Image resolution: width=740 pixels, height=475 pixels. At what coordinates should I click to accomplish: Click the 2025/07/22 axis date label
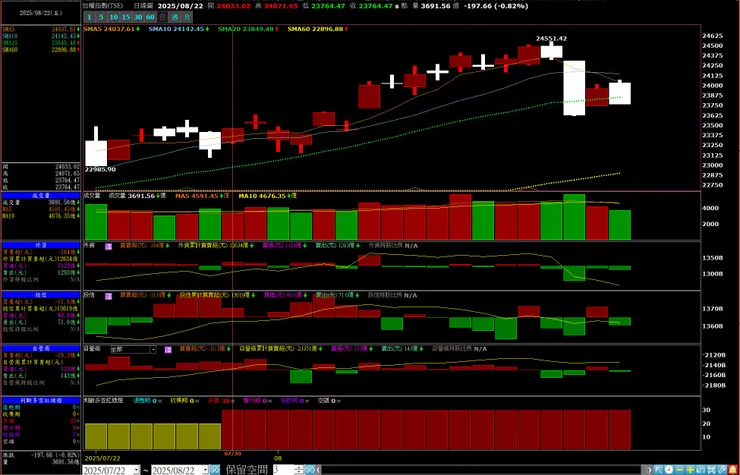tap(100, 458)
